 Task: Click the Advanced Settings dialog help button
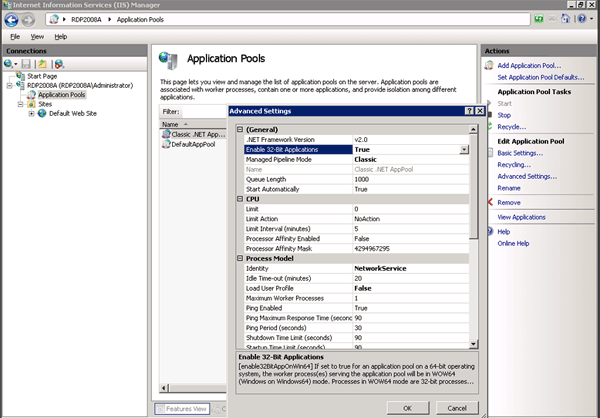tap(469, 111)
